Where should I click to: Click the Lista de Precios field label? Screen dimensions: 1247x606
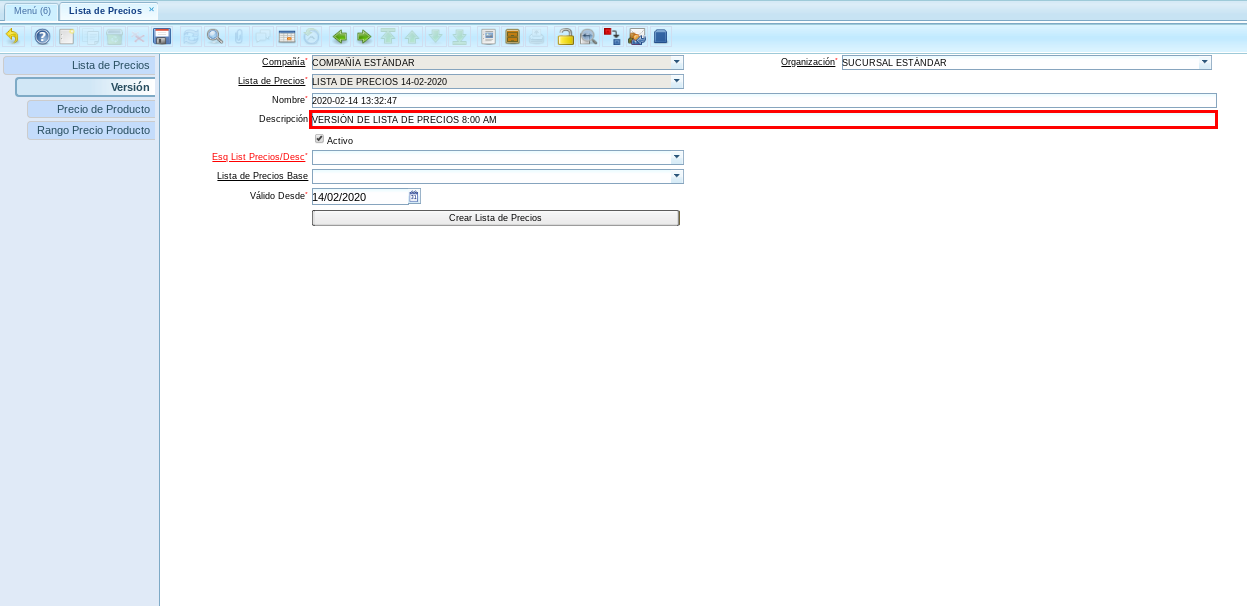271,81
